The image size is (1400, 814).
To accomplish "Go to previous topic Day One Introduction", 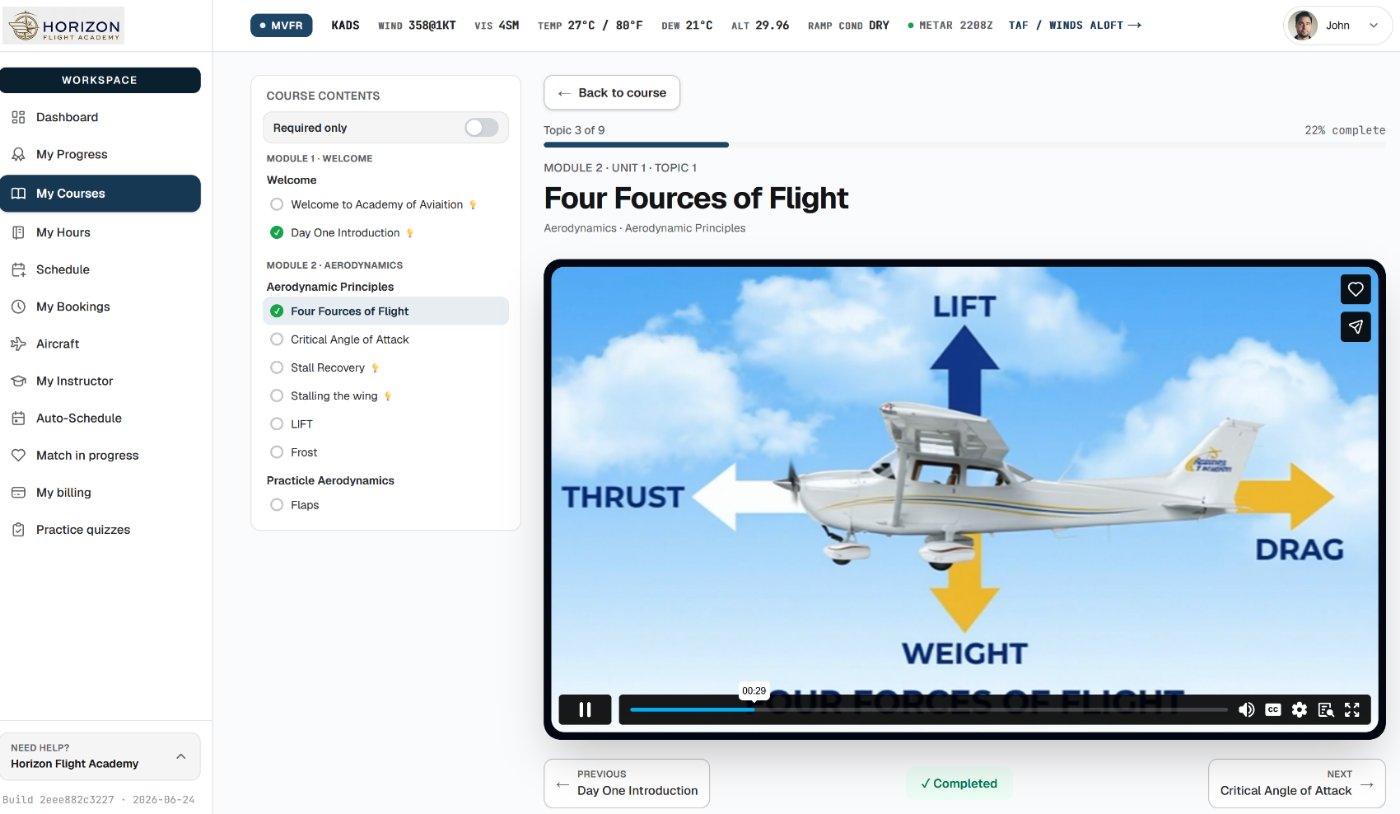I will 627,783.
